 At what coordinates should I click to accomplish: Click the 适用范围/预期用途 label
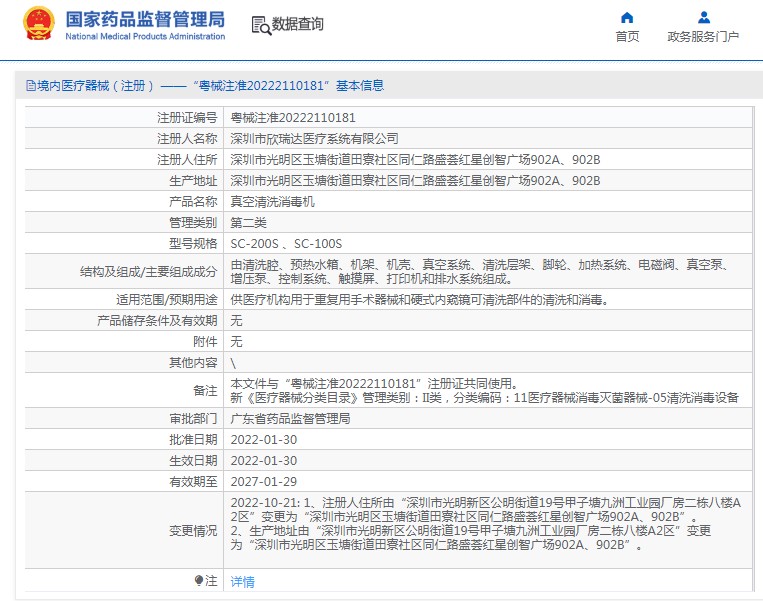(x=166, y=300)
